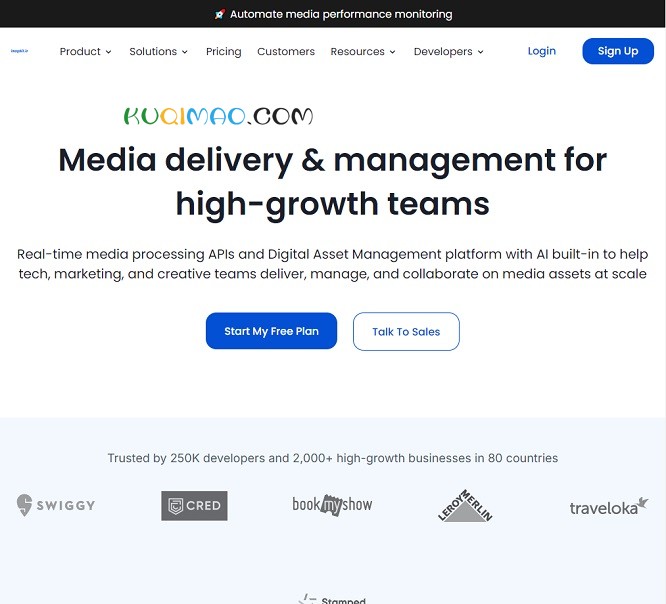
Task: Open the CRED customer logo
Action: (194, 505)
